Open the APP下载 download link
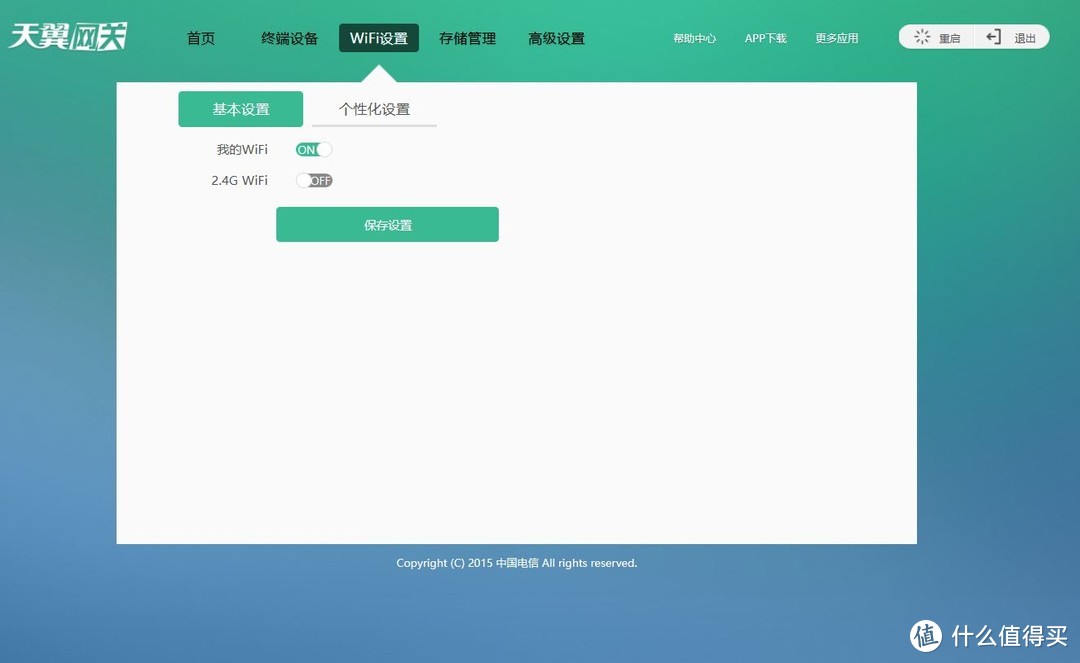This screenshot has width=1080, height=663. pyautogui.click(x=765, y=38)
